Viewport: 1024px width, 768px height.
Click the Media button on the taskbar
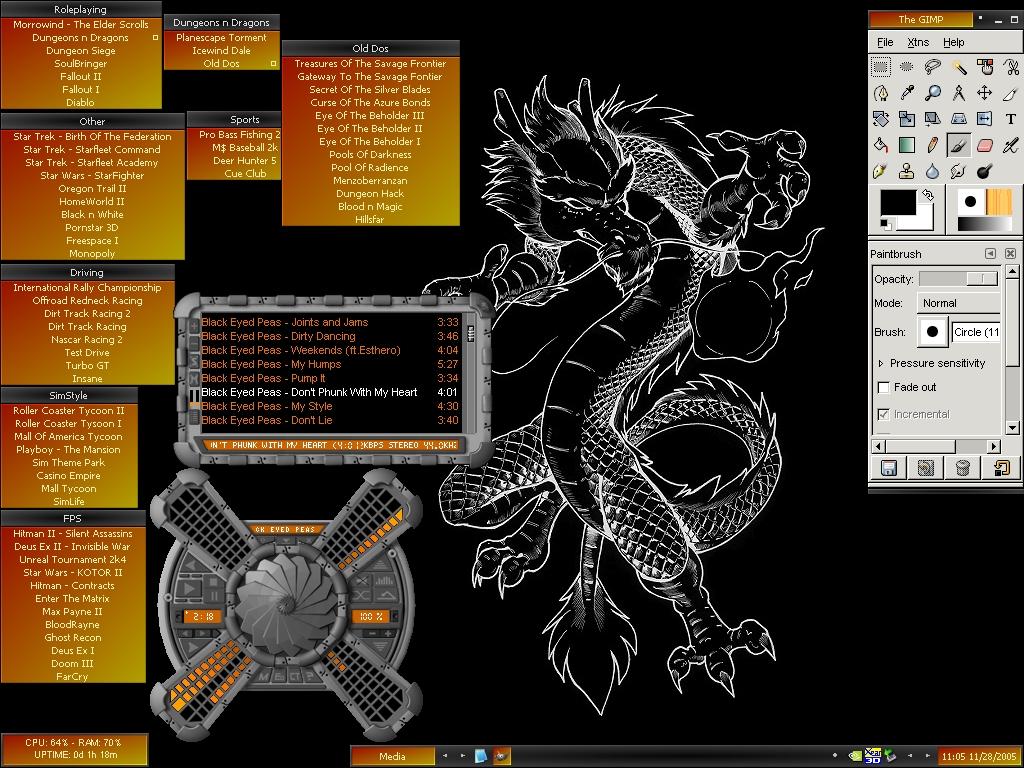pyautogui.click(x=392, y=756)
